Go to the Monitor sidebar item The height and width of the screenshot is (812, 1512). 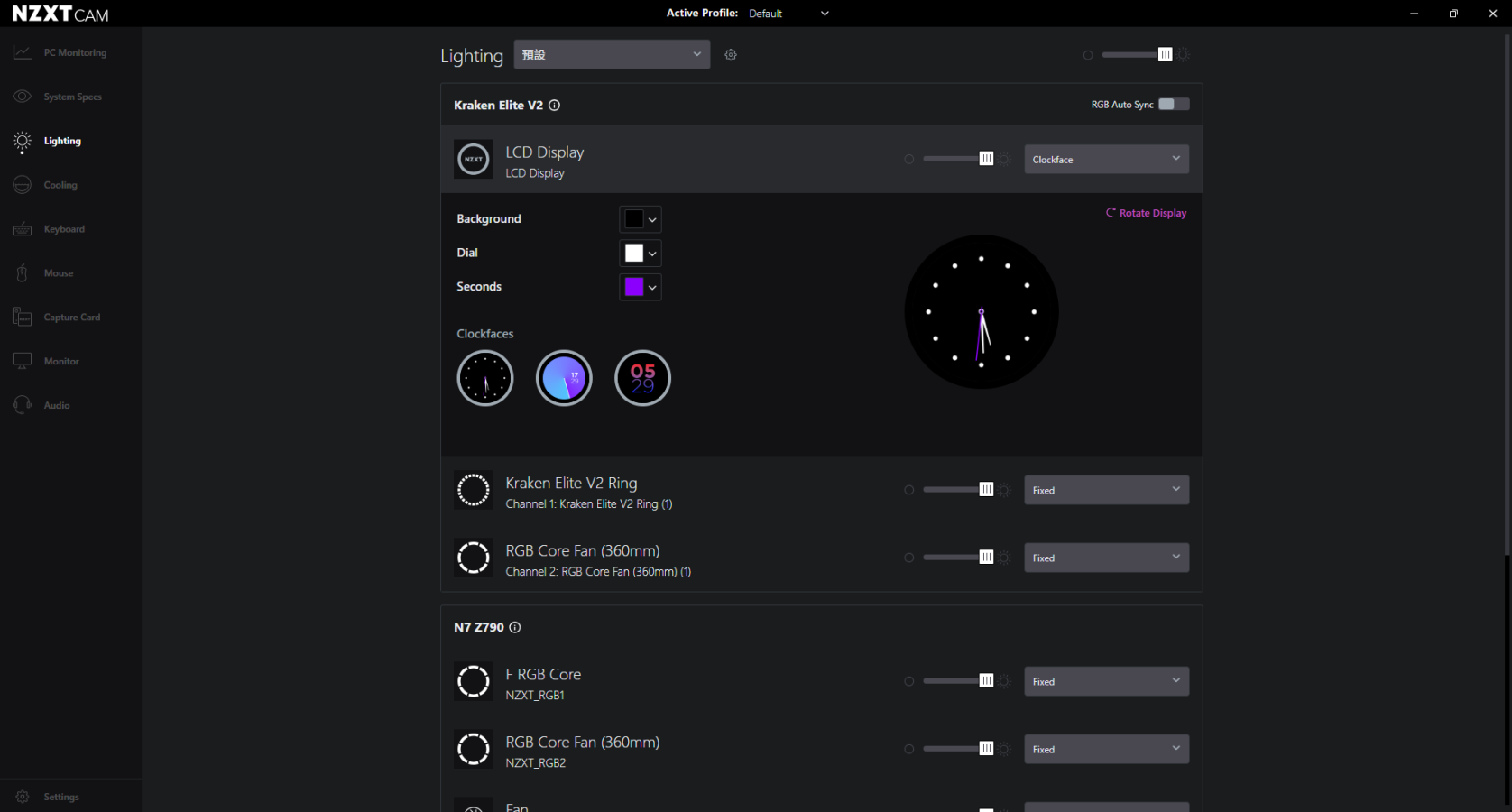61,362
